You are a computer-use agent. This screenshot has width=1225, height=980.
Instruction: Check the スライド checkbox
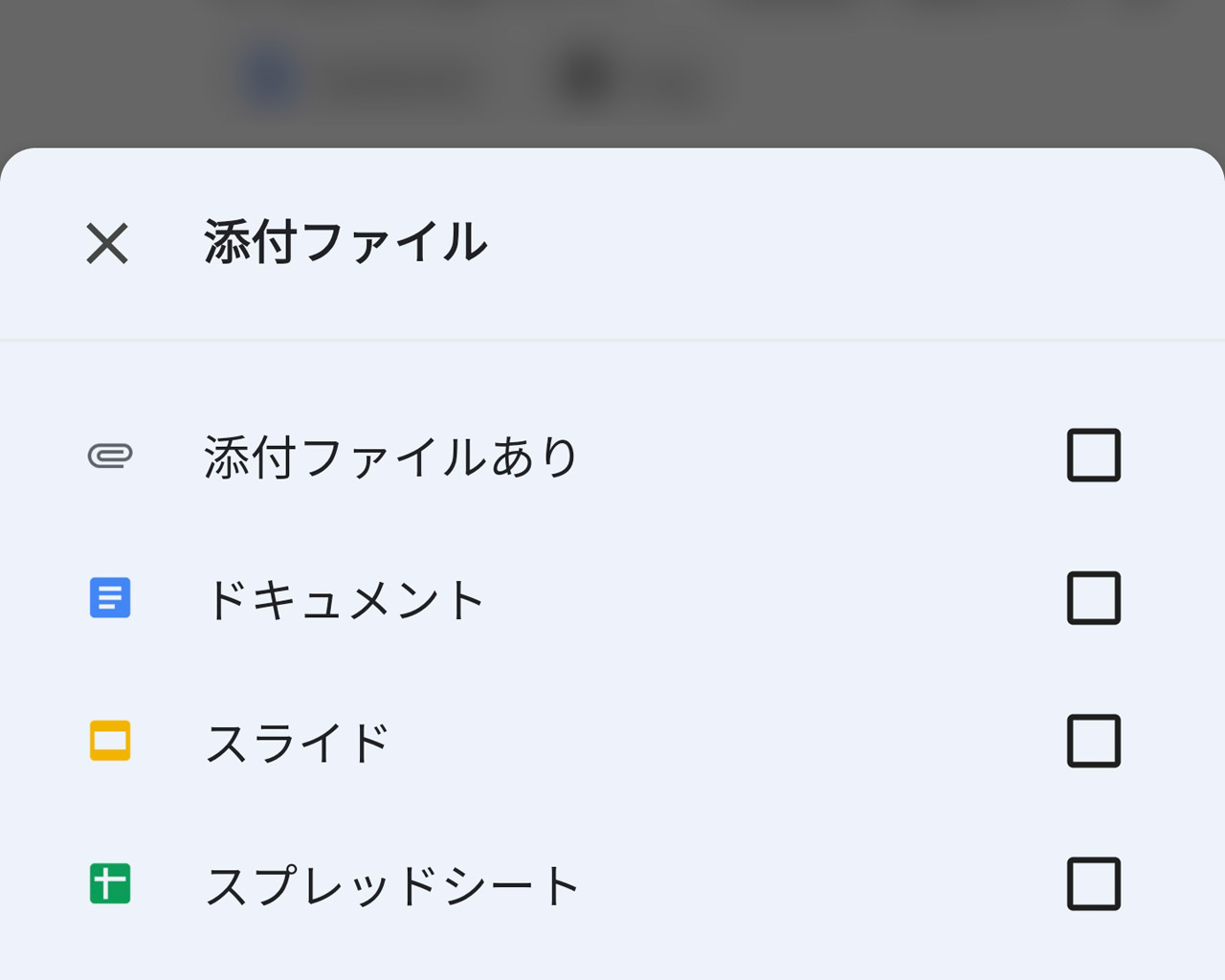pos(1094,741)
